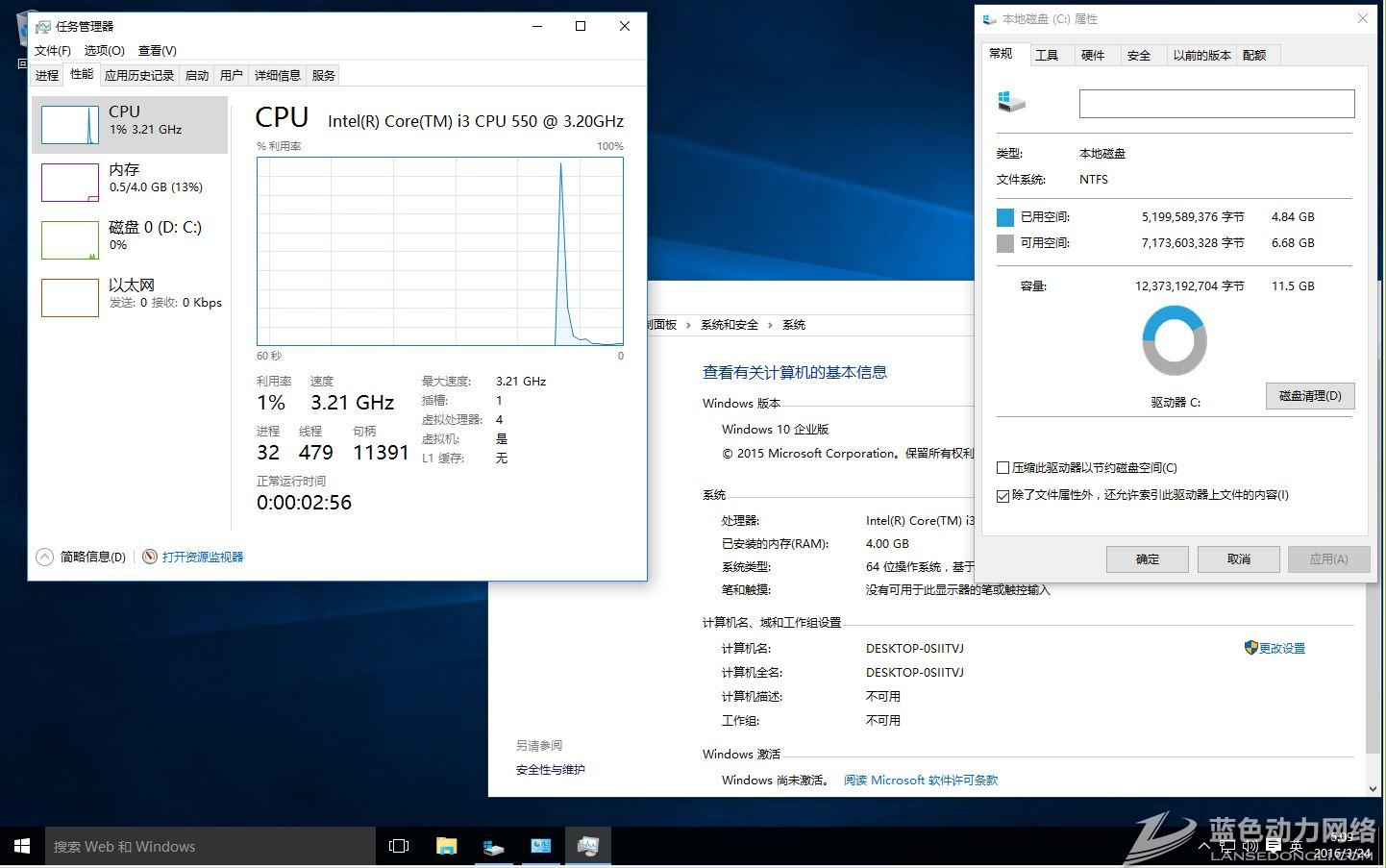The height and width of the screenshot is (868, 1386).
Task: Click the blue 已用空间 color swatch
Action: (1005, 217)
